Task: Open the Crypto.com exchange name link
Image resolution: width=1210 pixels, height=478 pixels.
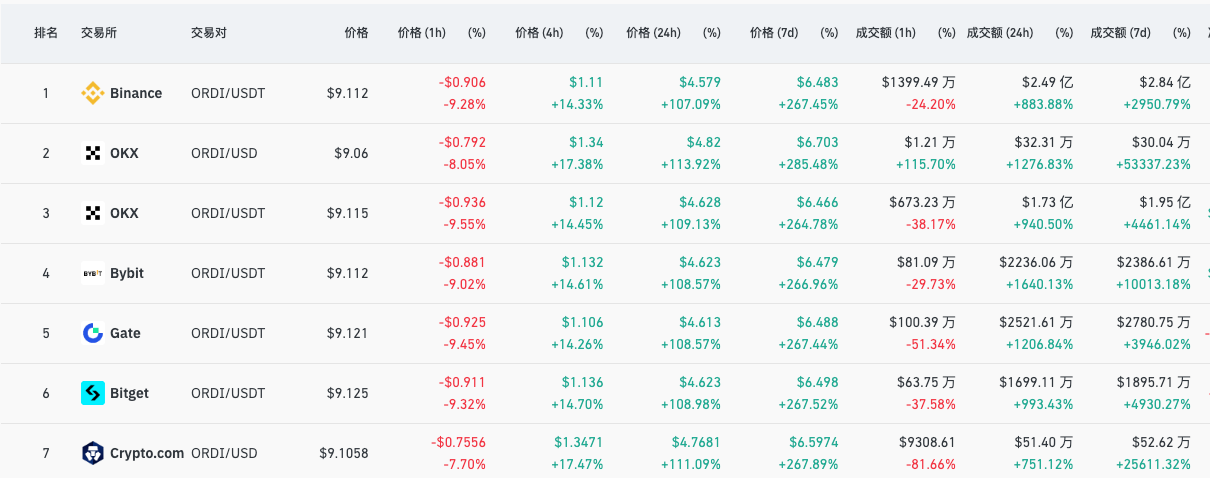Action: [147, 453]
